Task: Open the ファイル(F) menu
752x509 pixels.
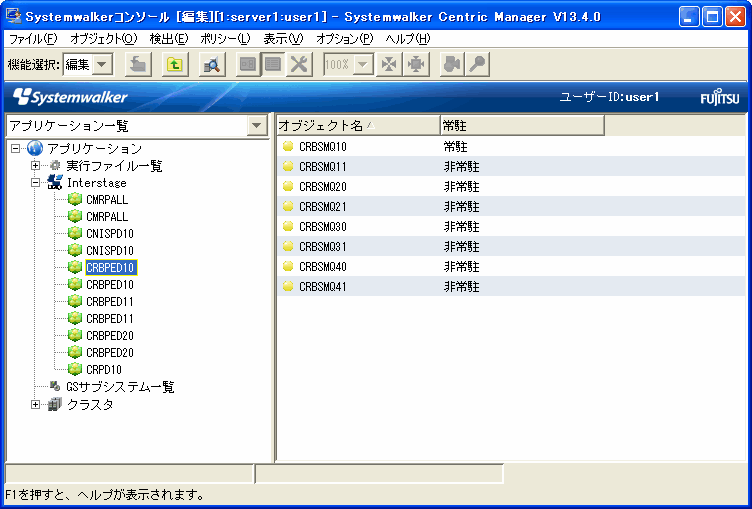Action: coord(33,39)
